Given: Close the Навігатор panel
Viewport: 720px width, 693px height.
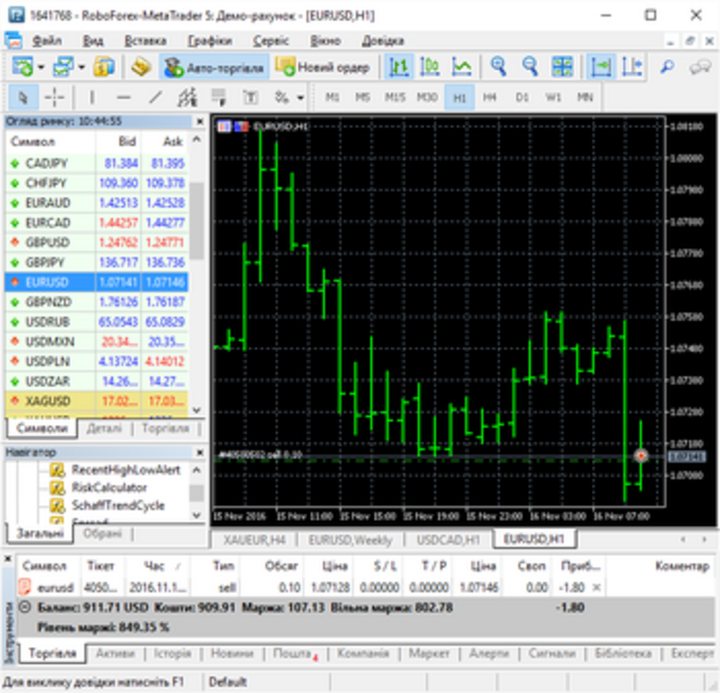Looking at the screenshot, I should pyautogui.click(x=200, y=453).
